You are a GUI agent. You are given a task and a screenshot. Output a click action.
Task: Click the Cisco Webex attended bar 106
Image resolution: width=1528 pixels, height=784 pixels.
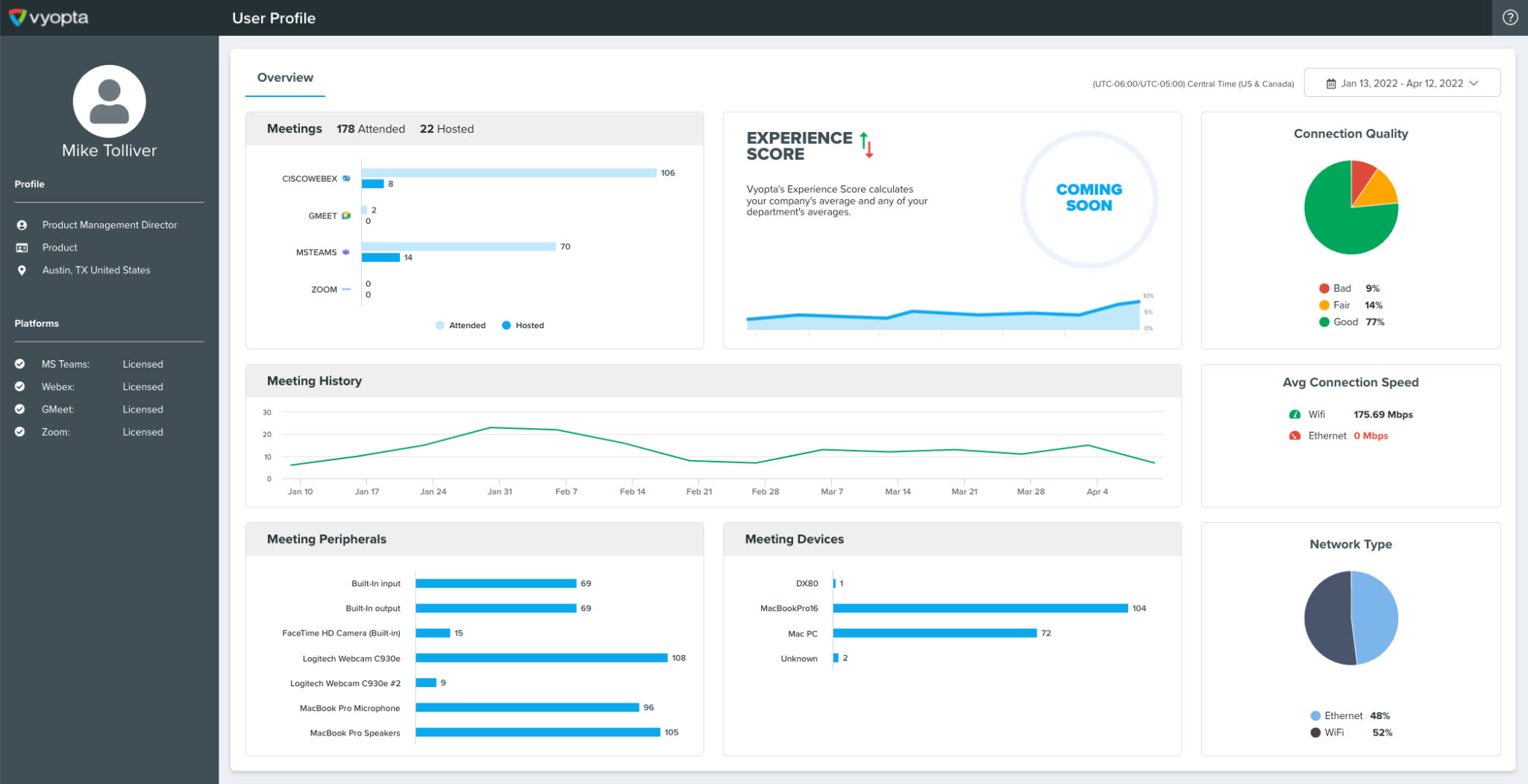pos(510,173)
